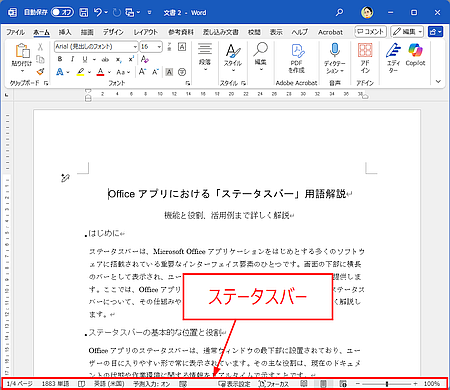Open Copilot from the ribbon
The width and height of the screenshot is (450, 390).
(x=415, y=55)
